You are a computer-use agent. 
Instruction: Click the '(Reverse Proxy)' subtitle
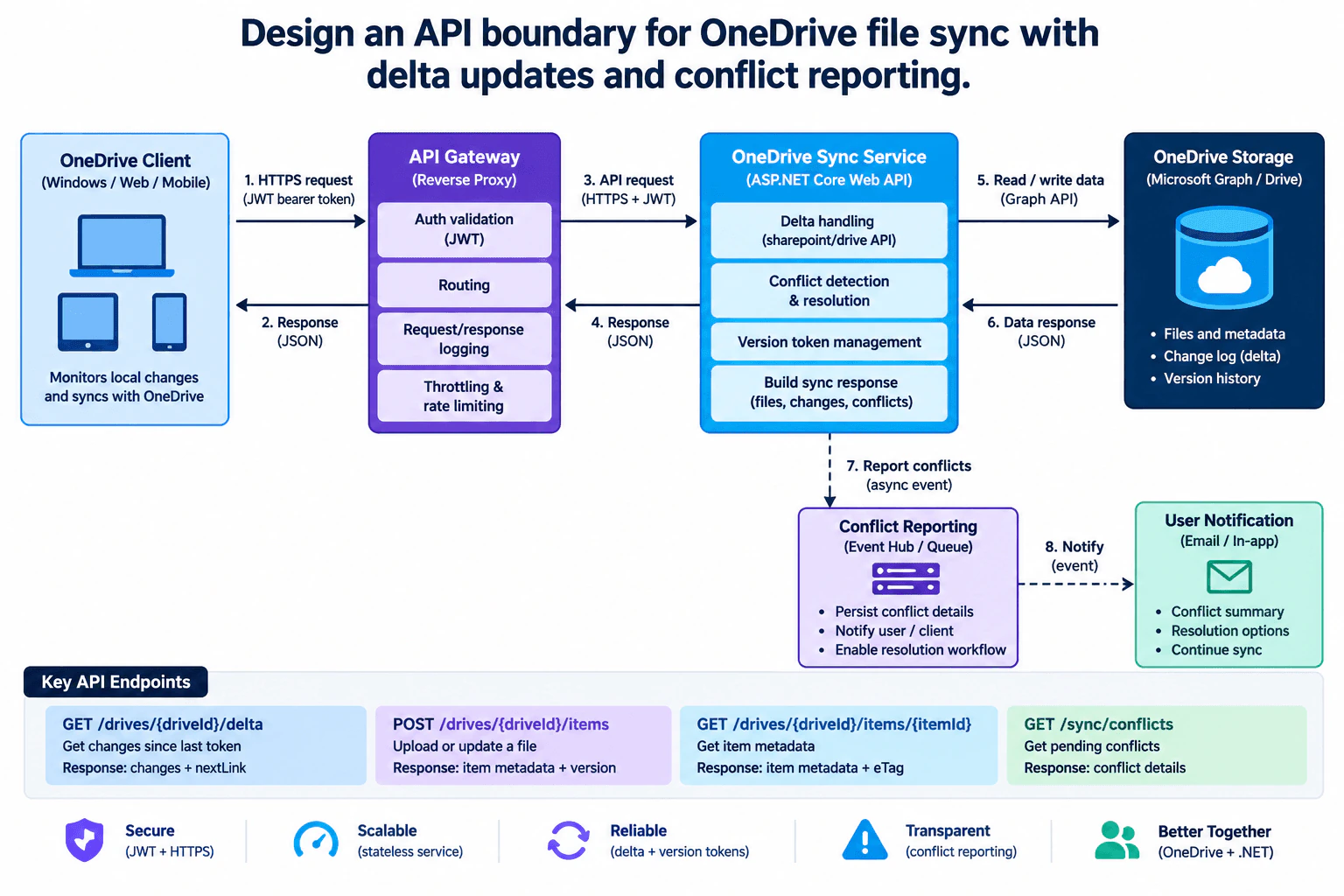pyautogui.click(x=465, y=180)
